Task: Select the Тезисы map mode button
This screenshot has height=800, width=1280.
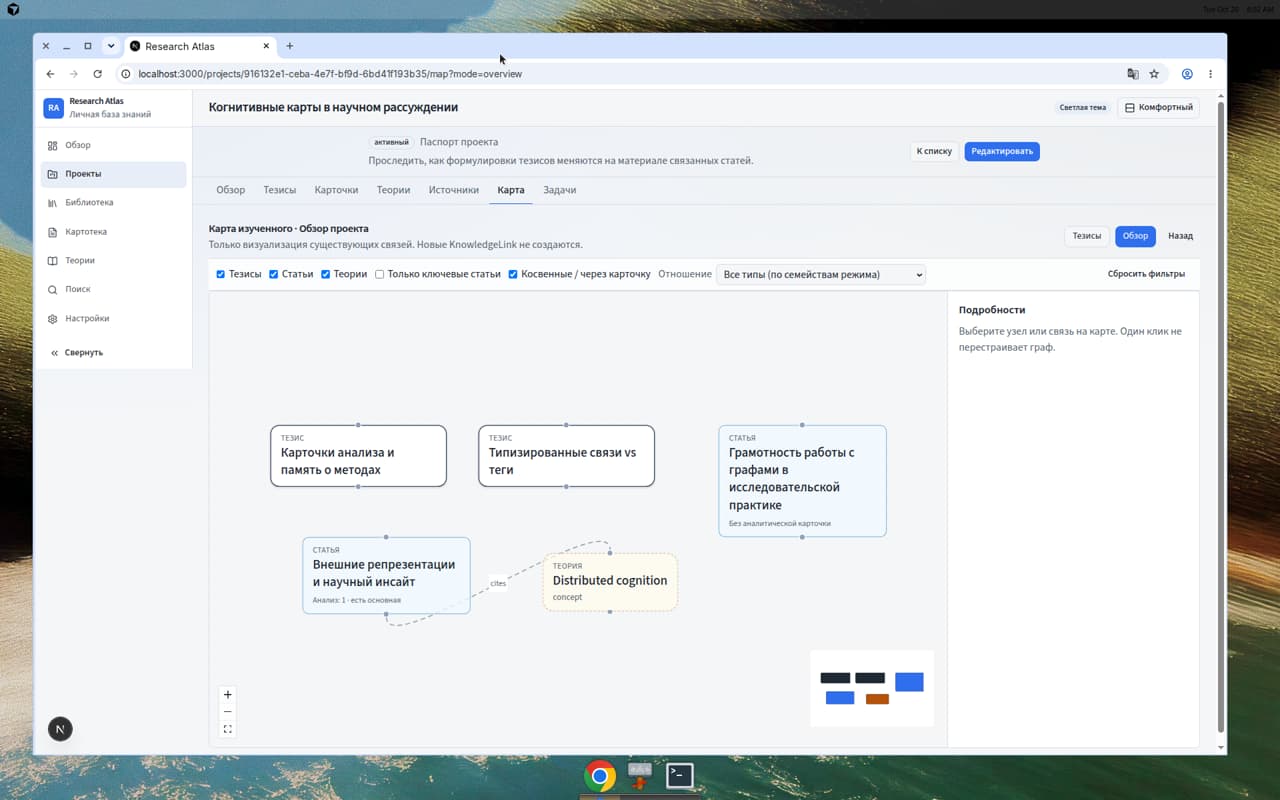Action: (x=1087, y=236)
